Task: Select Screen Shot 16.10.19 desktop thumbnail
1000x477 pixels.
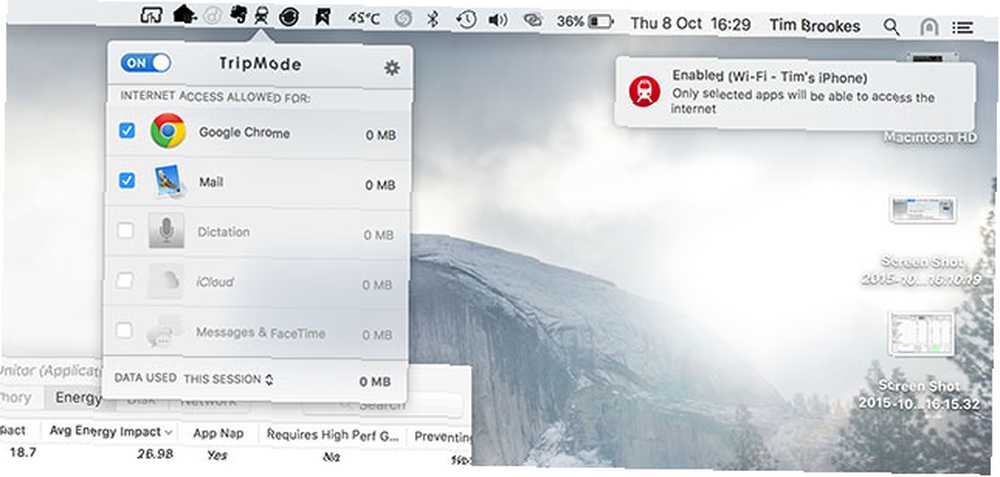Action: click(923, 210)
